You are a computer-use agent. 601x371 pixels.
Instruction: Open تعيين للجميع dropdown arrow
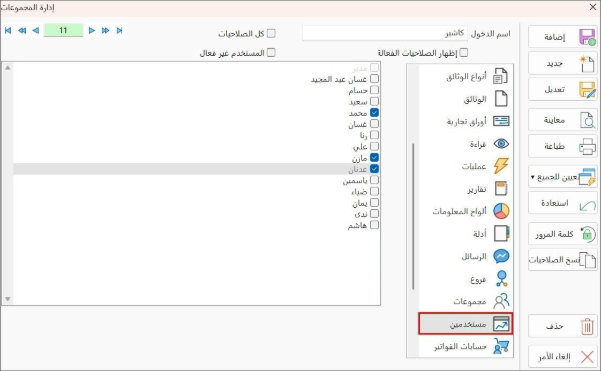point(533,177)
